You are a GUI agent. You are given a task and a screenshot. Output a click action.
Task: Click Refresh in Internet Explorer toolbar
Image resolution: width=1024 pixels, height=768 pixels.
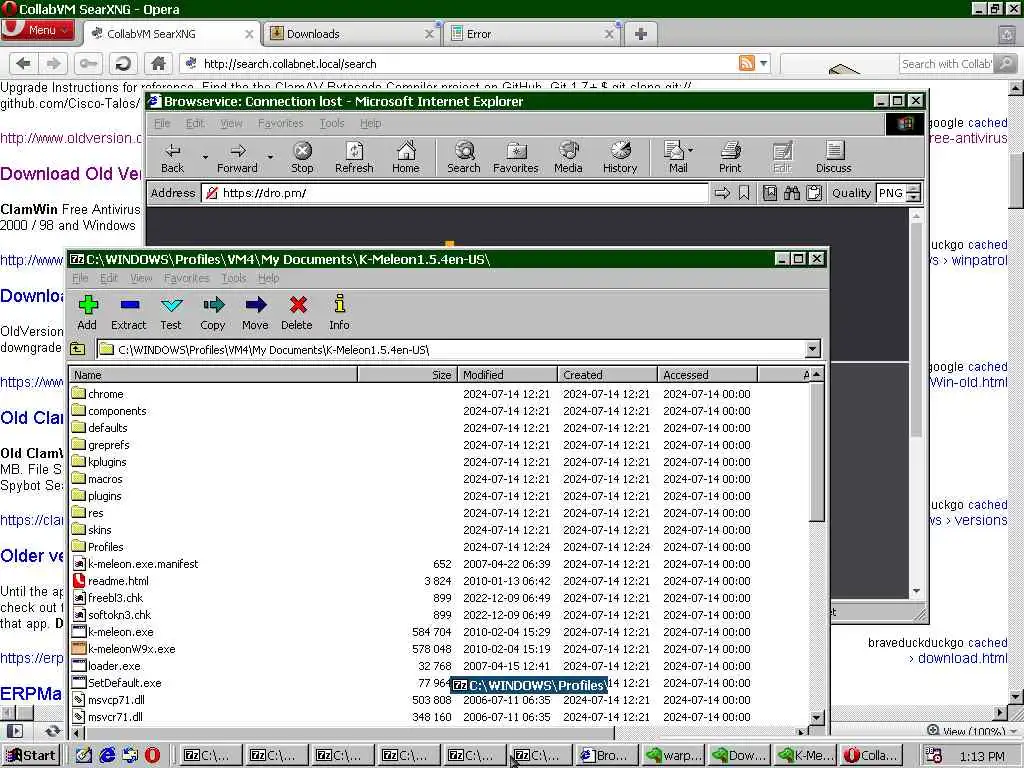point(354,157)
